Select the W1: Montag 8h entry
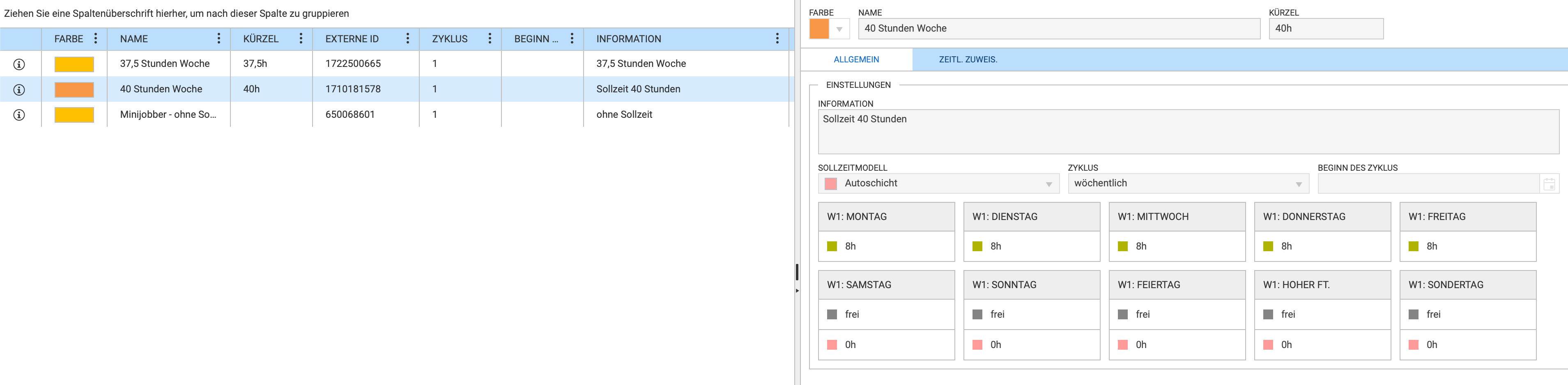Viewport: 1568px width, 385px height. 886,246
